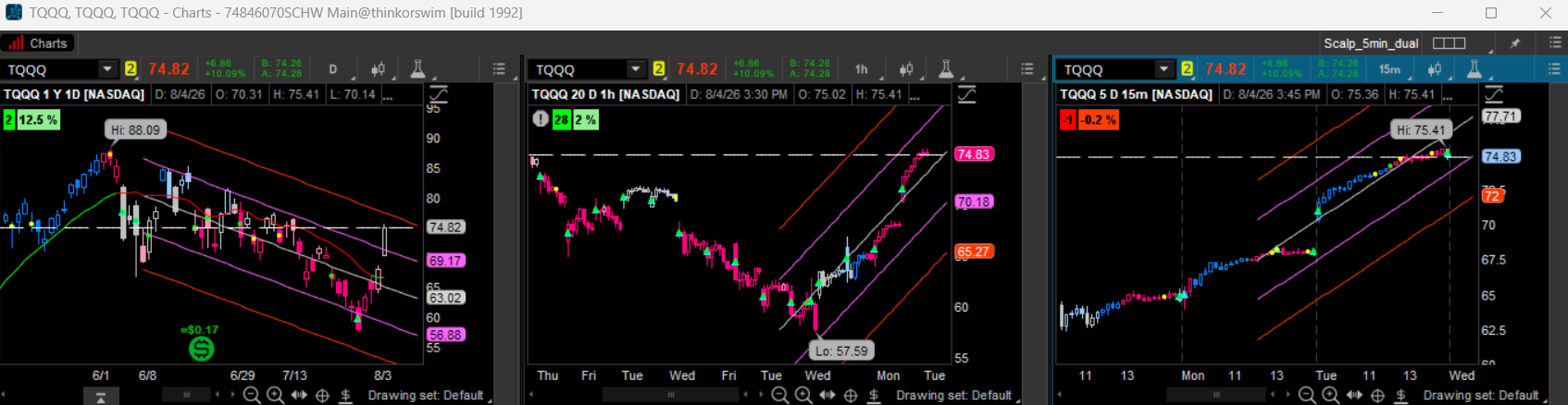This screenshot has width=1568, height=405.
Task: Zoom out on the 1h chart
Action: click(779, 396)
